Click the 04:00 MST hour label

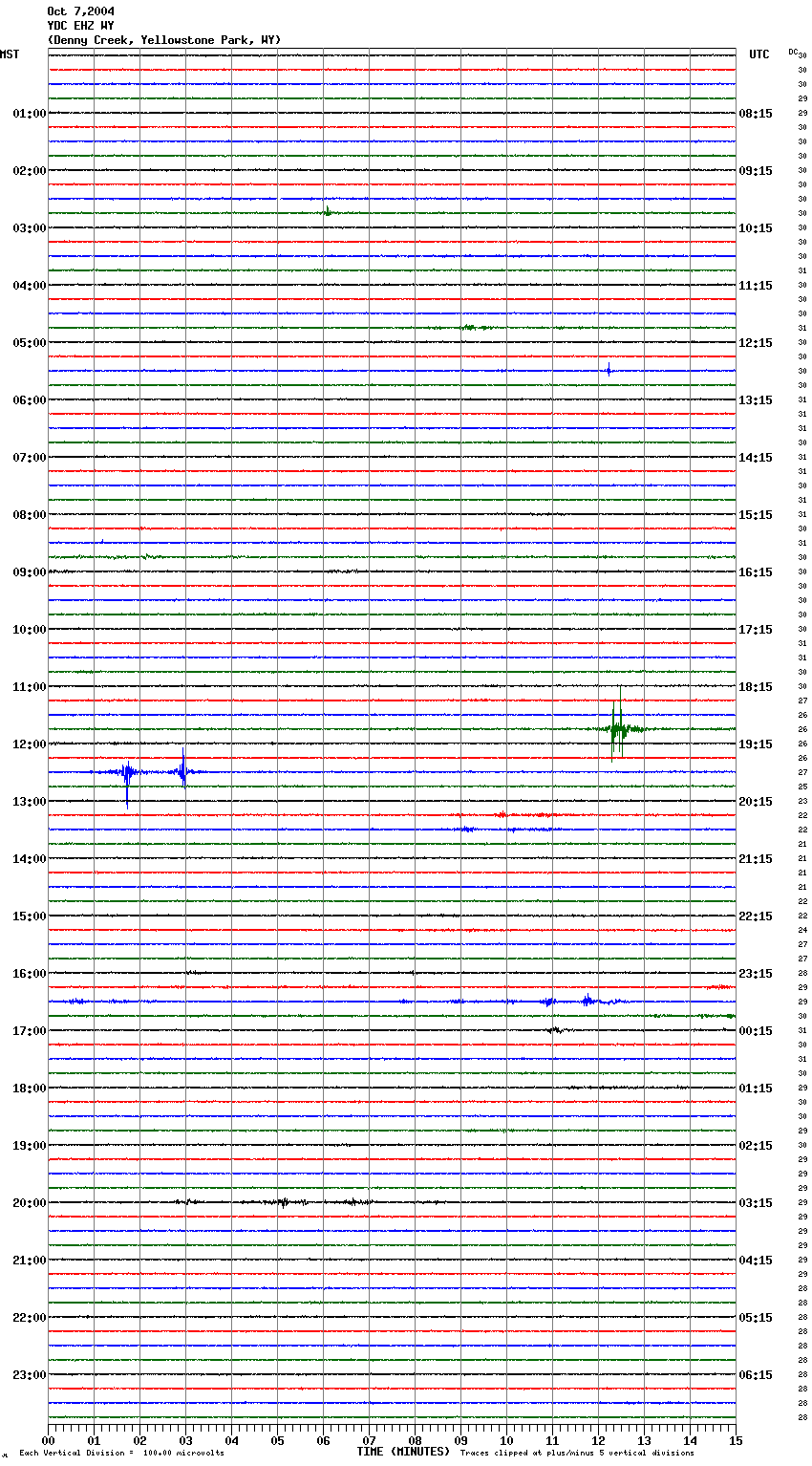pos(30,286)
